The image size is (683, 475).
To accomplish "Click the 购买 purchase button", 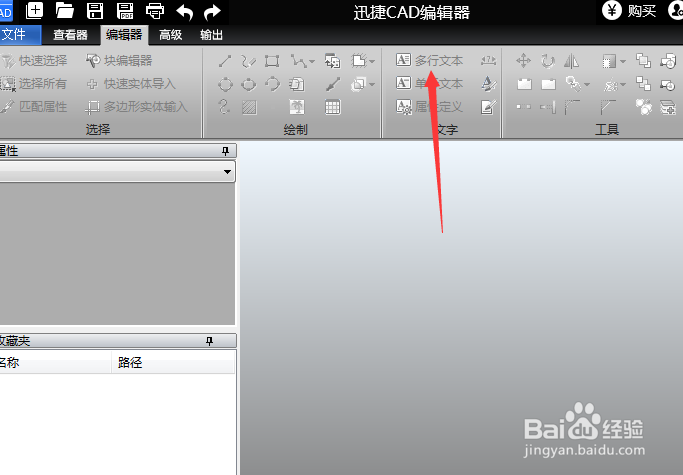I will 629,10.
